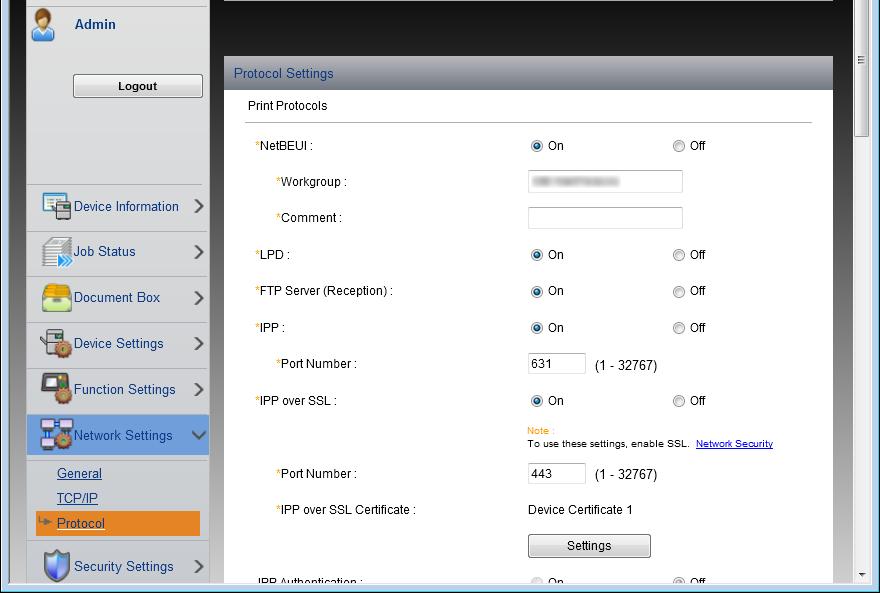Go to General network settings
The height and width of the screenshot is (593, 880).
(79, 474)
